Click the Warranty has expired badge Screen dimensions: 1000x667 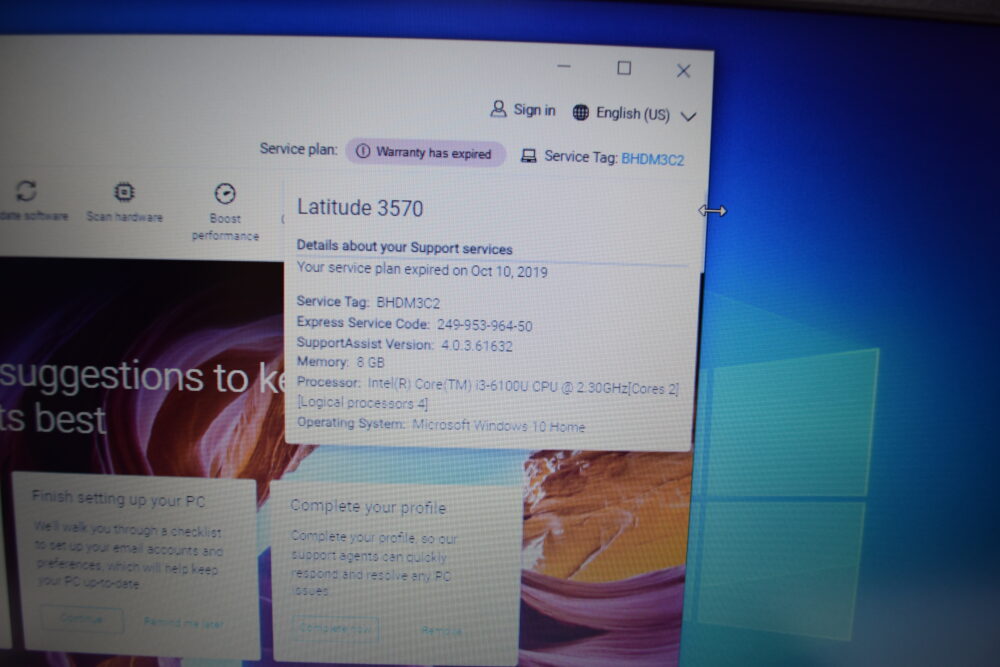425,152
